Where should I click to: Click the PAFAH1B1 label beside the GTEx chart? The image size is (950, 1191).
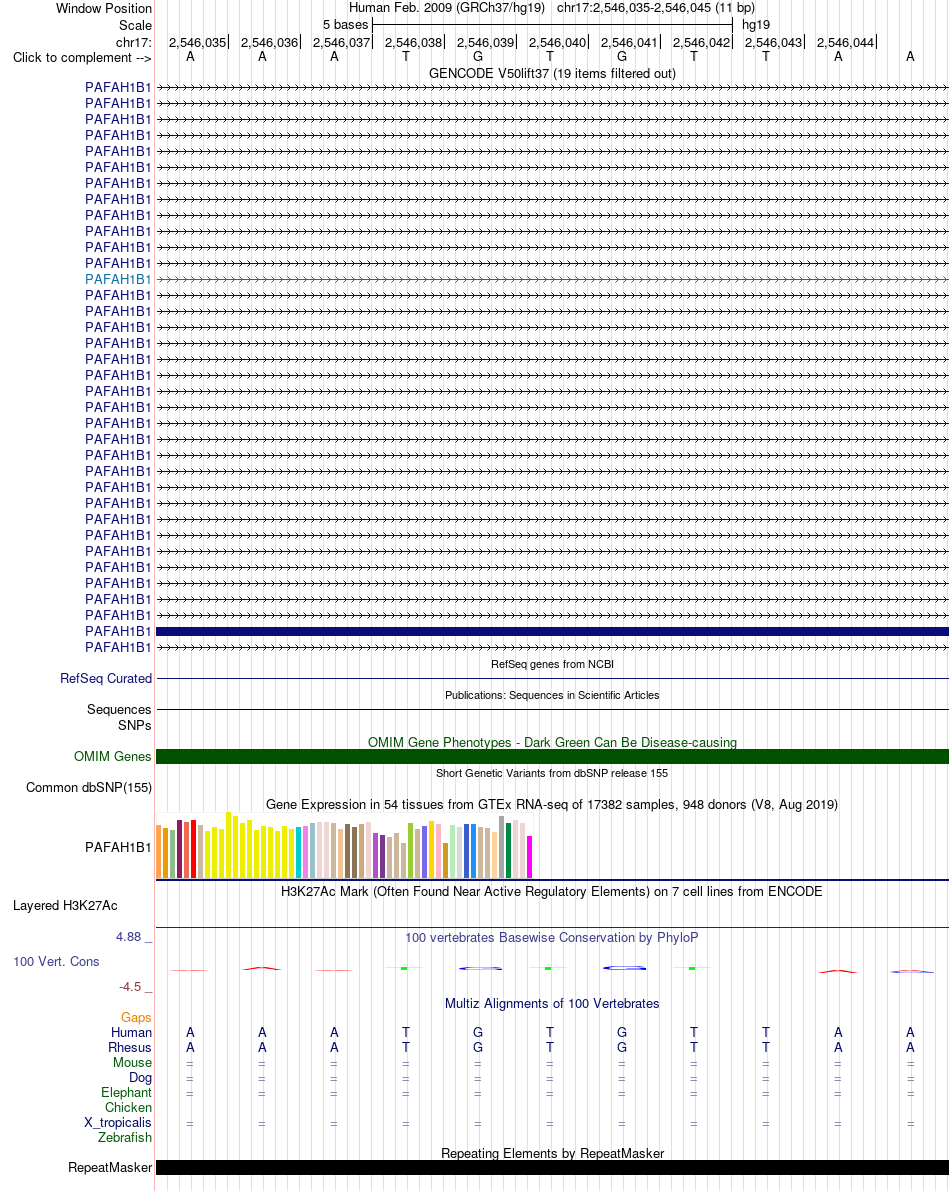pos(118,847)
